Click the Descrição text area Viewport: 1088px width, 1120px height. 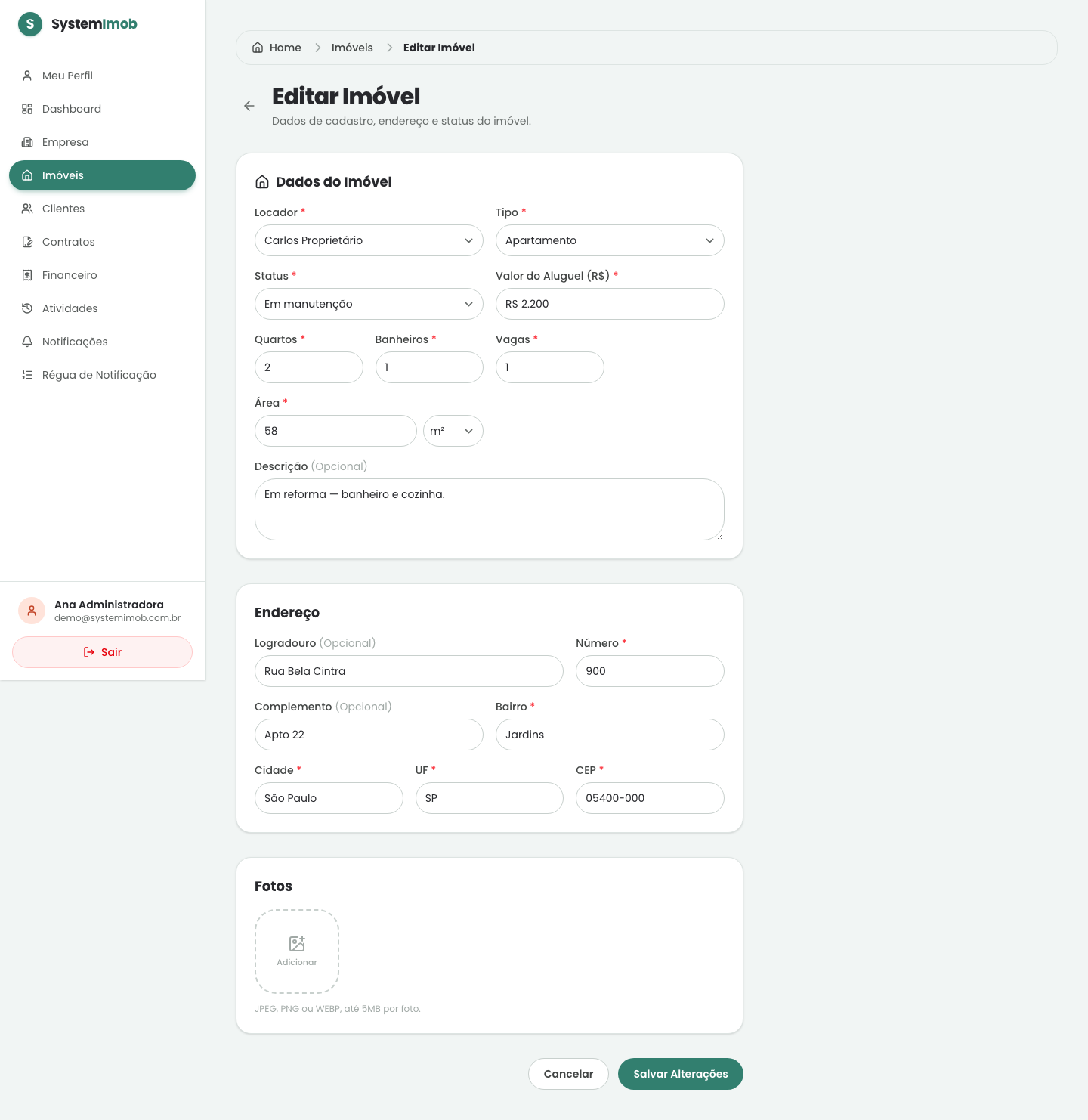490,509
